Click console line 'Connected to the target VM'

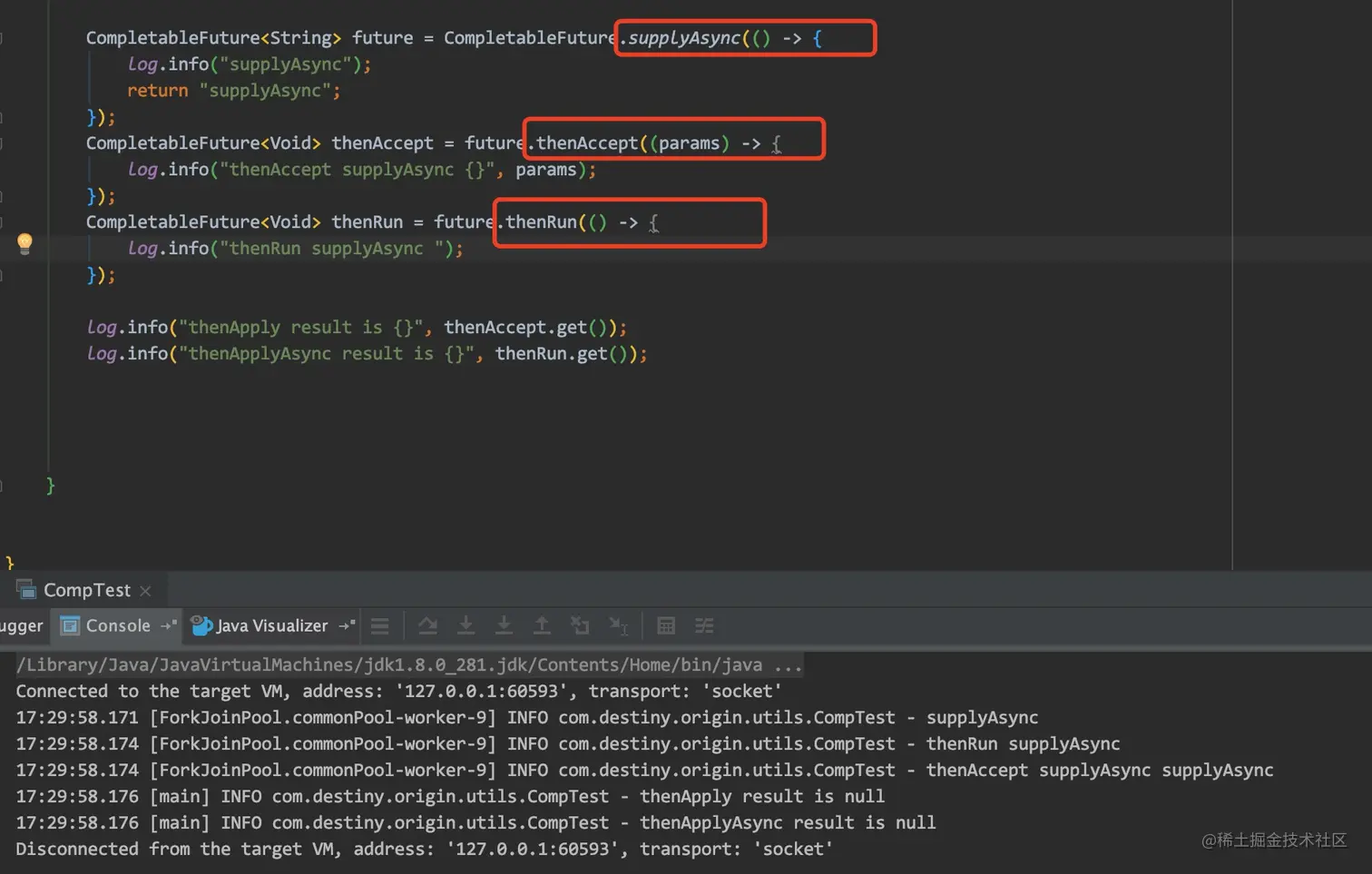(399, 691)
